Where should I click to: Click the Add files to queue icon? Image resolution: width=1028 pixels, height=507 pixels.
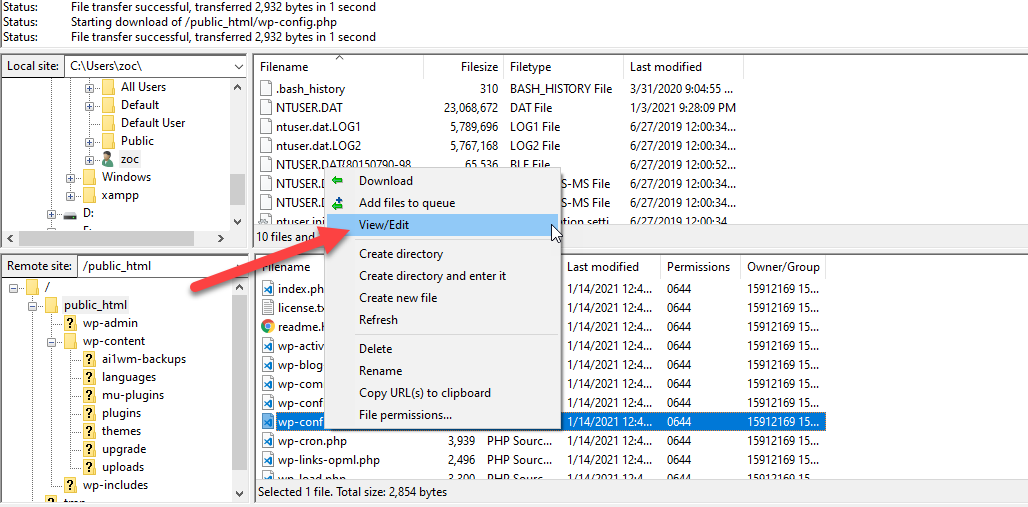tap(338, 203)
